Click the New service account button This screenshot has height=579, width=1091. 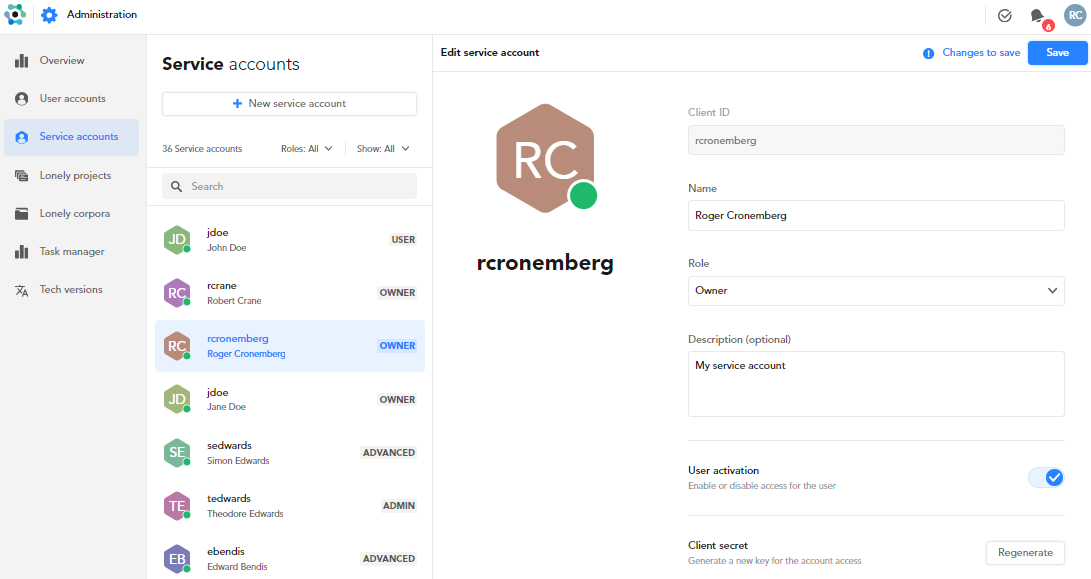point(289,104)
